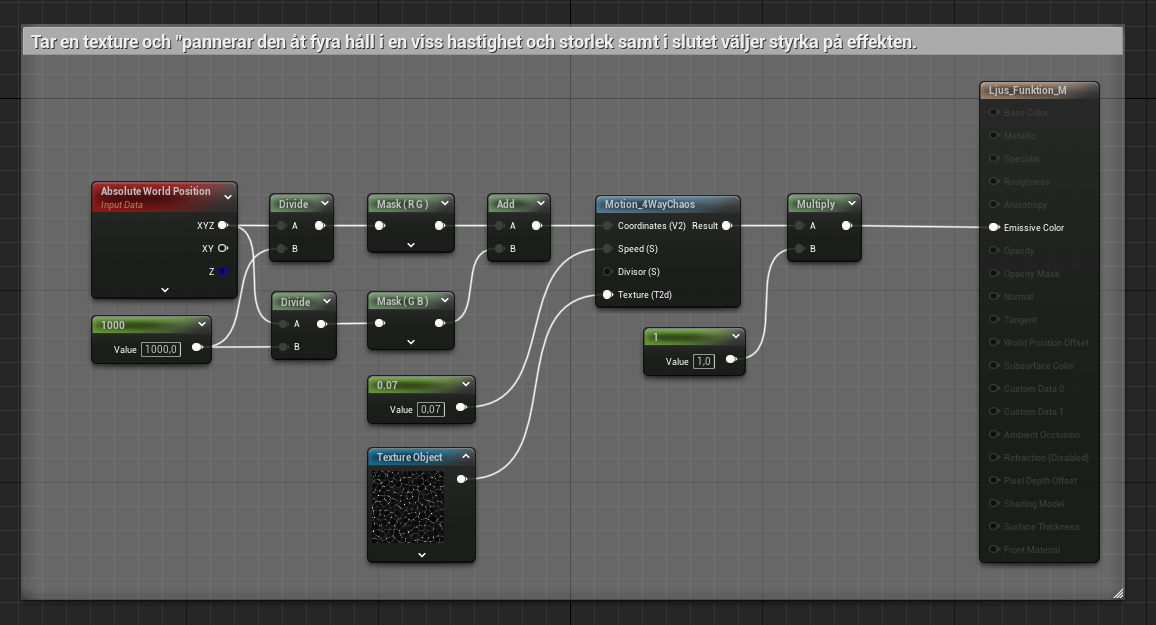Click the Divisor (S) input pin
The height and width of the screenshot is (625, 1156).
tap(607, 272)
